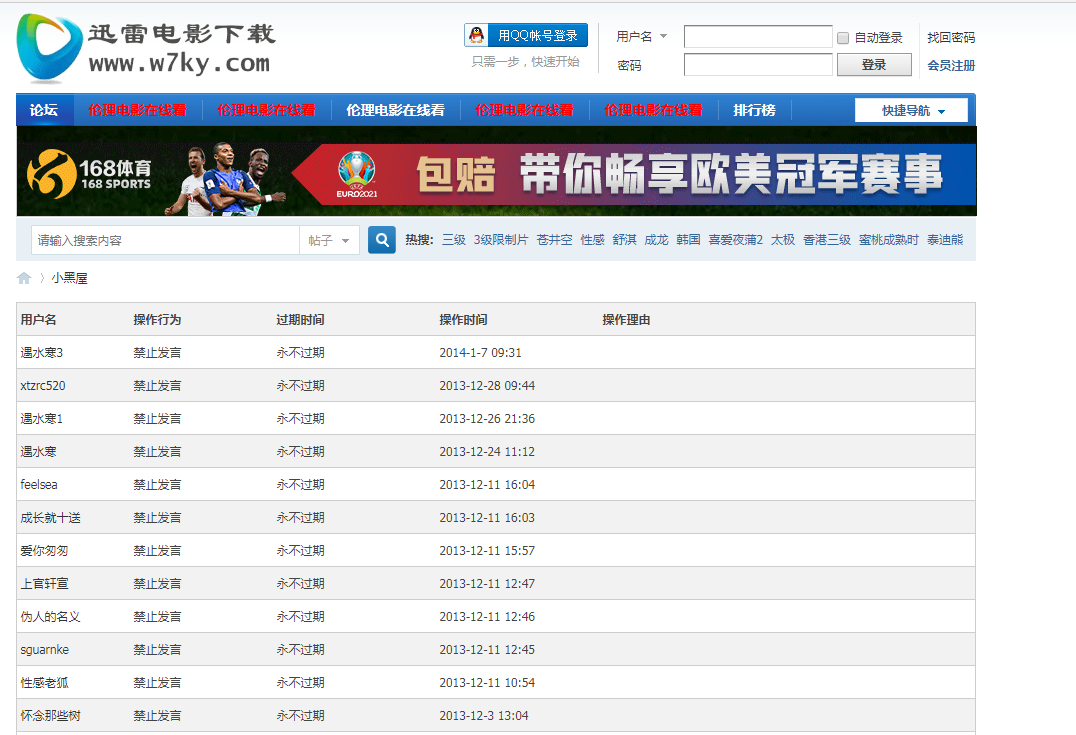Click date 2014-1-7 09:31
The height and width of the screenshot is (735, 1076).
click(480, 353)
